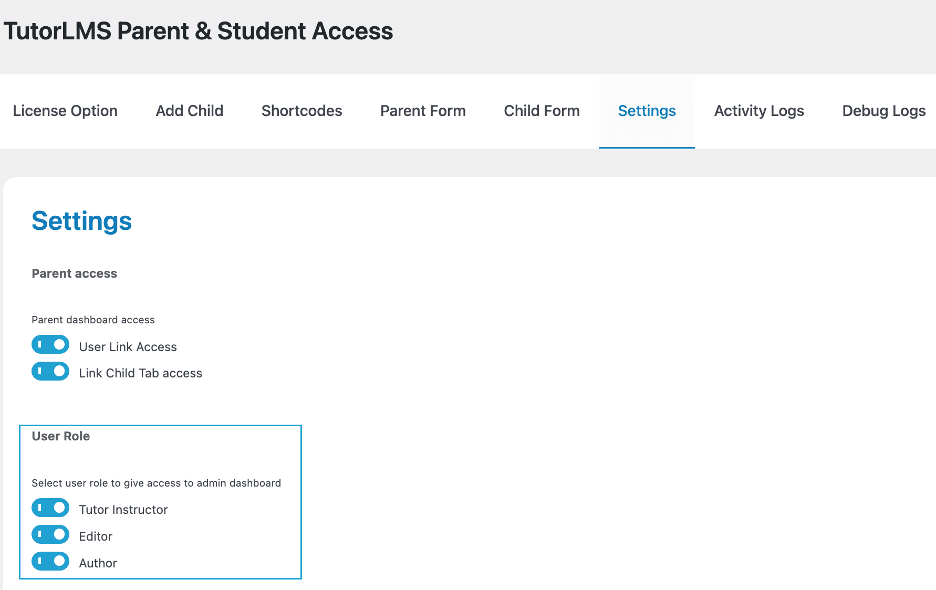Image resolution: width=936 pixels, height=590 pixels.
Task: Open the License Option tab
Action: coord(65,111)
